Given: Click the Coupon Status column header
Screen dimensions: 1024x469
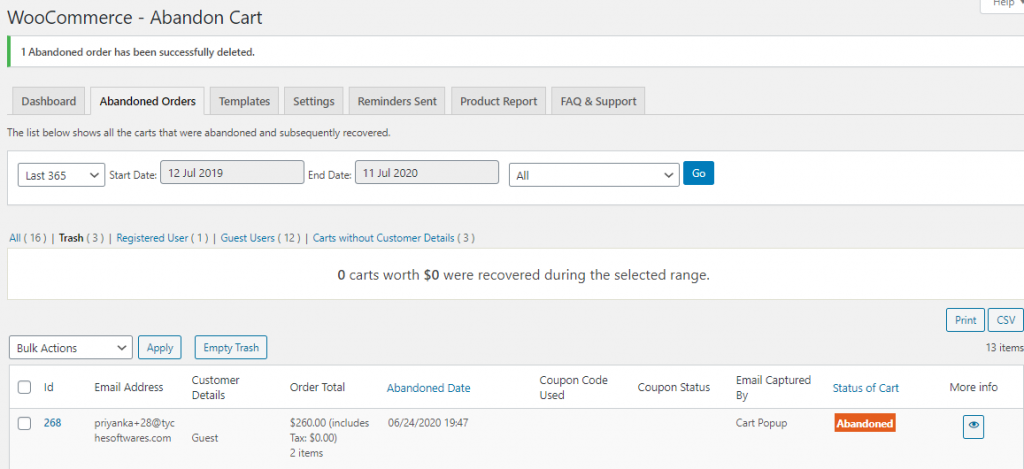Looking at the screenshot, I should [673, 387].
